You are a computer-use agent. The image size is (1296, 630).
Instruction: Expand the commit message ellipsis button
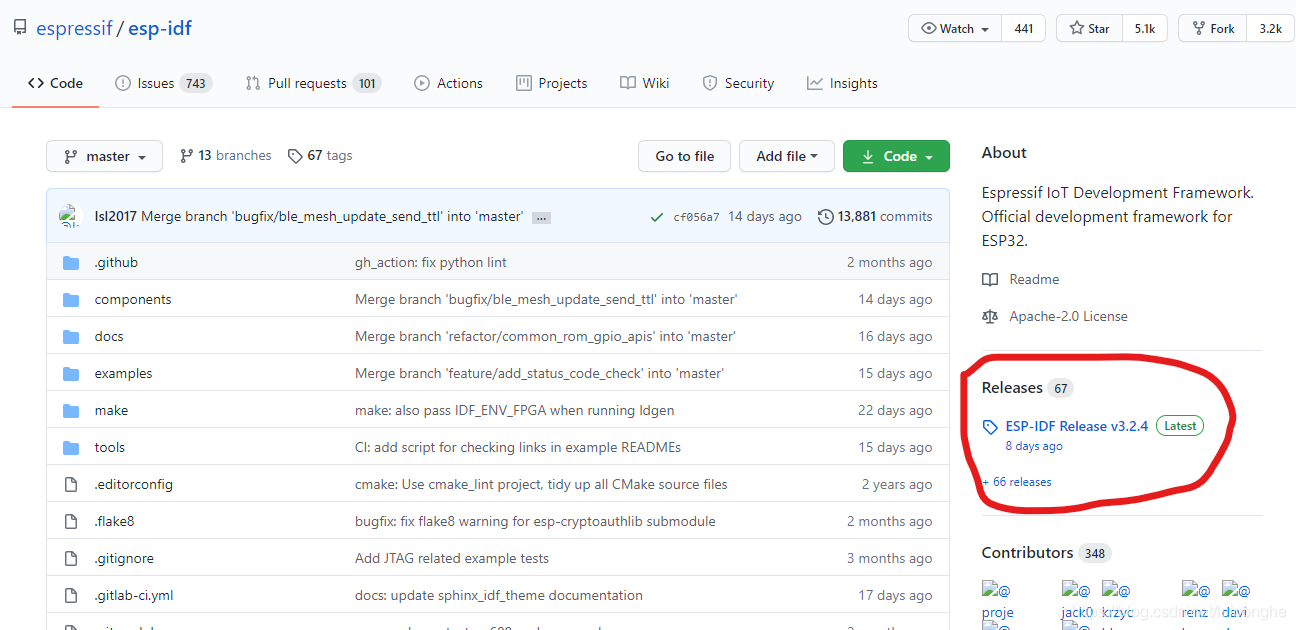tap(541, 217)
